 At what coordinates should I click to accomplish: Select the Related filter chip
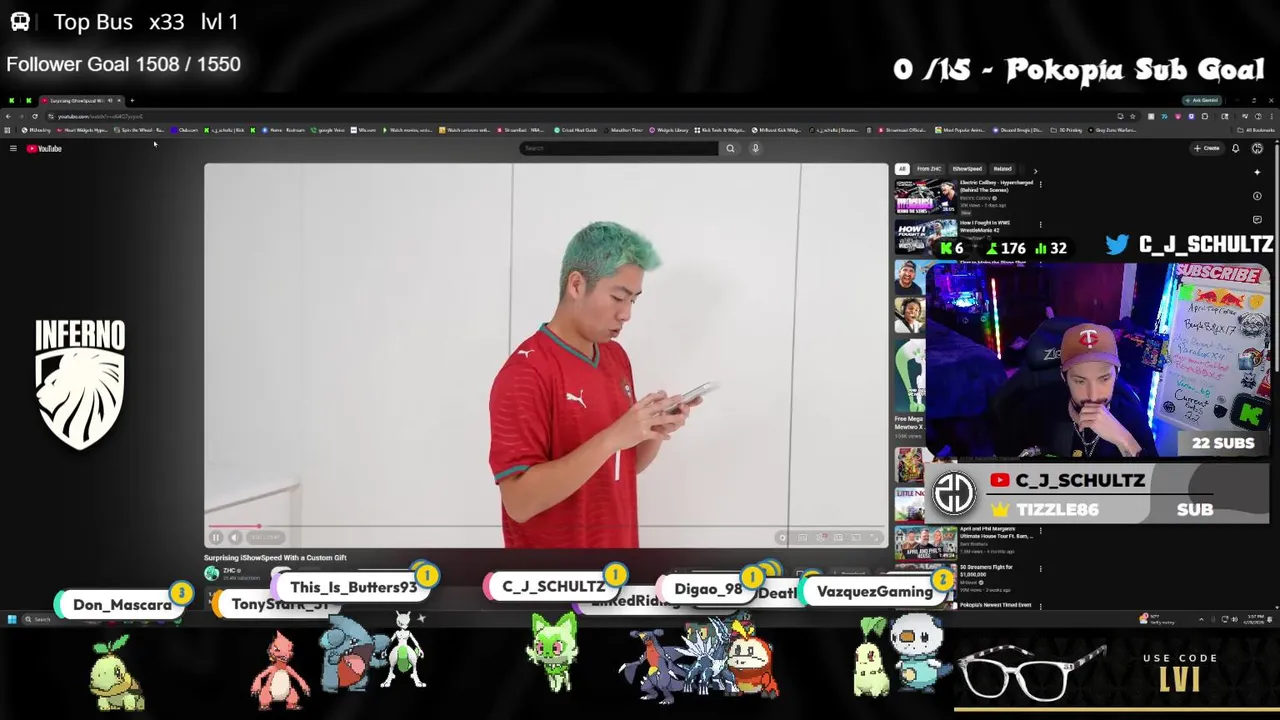point(1002,169)
